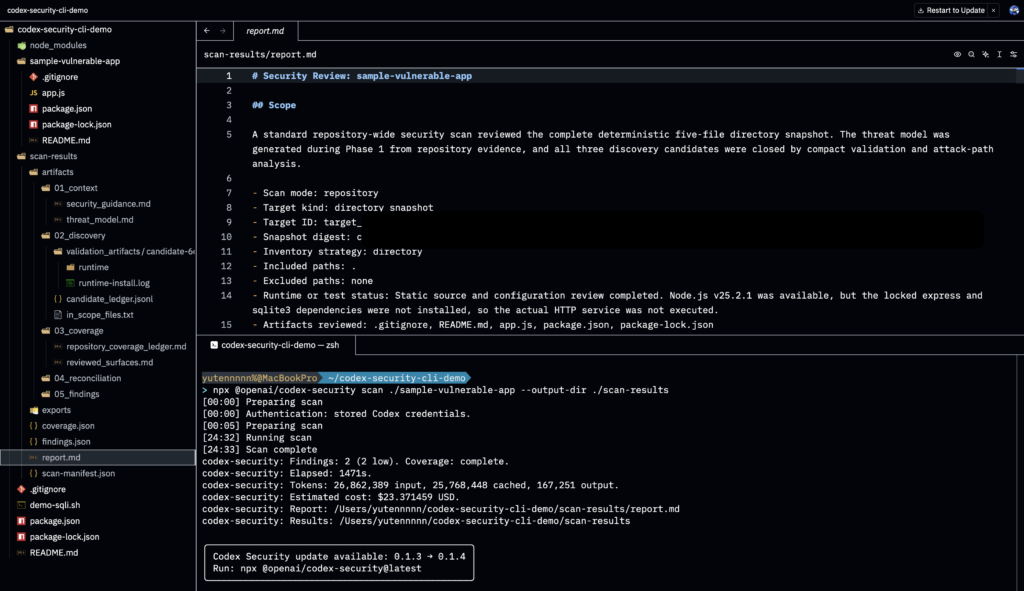Viewport: 1024px width, 591px height.
Task: Open in_scope_files.txt file
Action: (x=100, y=315)
